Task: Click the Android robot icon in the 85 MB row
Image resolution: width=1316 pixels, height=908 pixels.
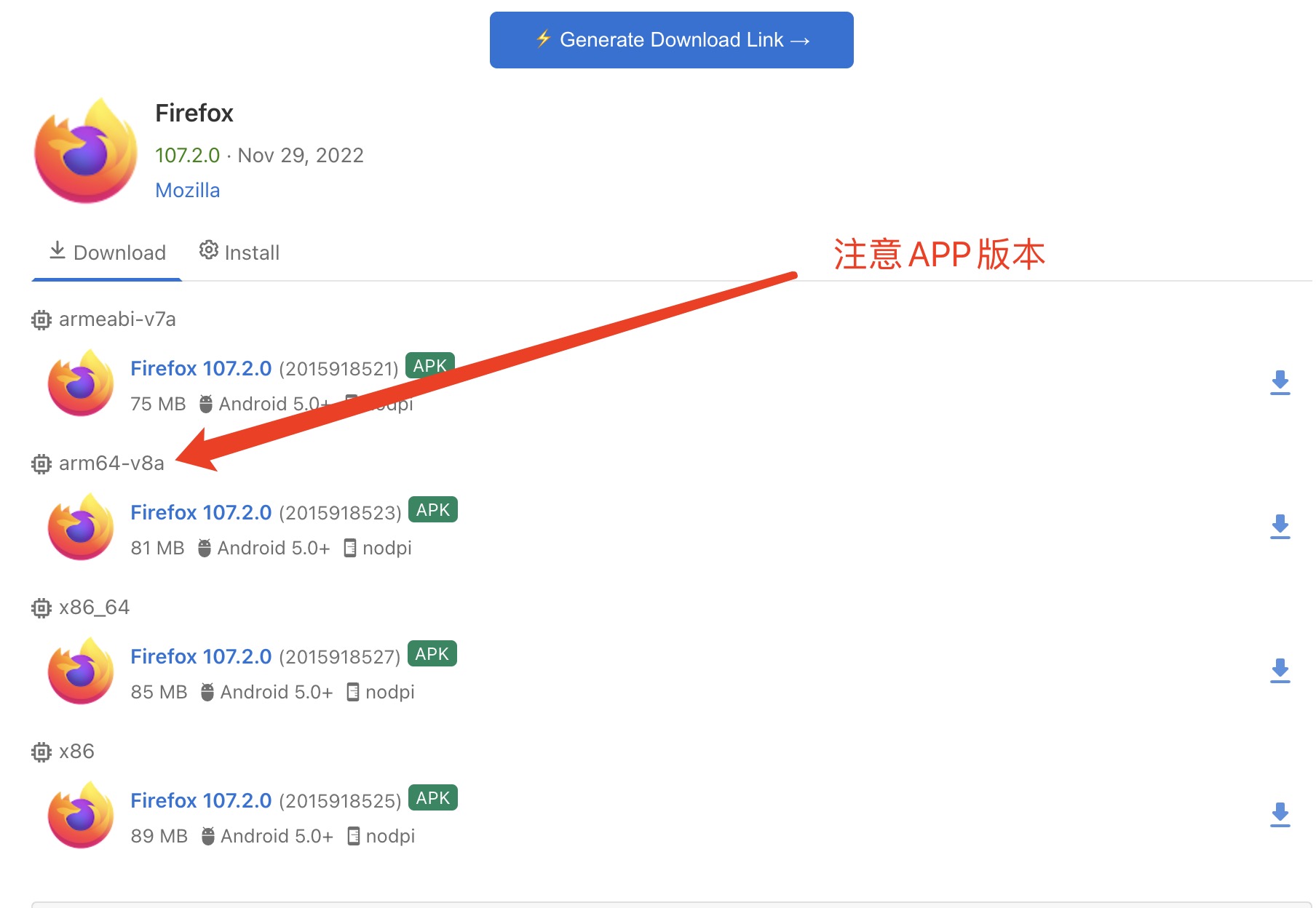Action: 207,692
